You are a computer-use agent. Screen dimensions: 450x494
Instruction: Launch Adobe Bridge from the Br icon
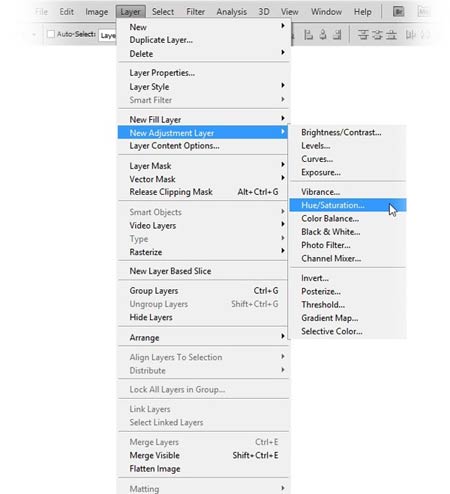(398, 12)
